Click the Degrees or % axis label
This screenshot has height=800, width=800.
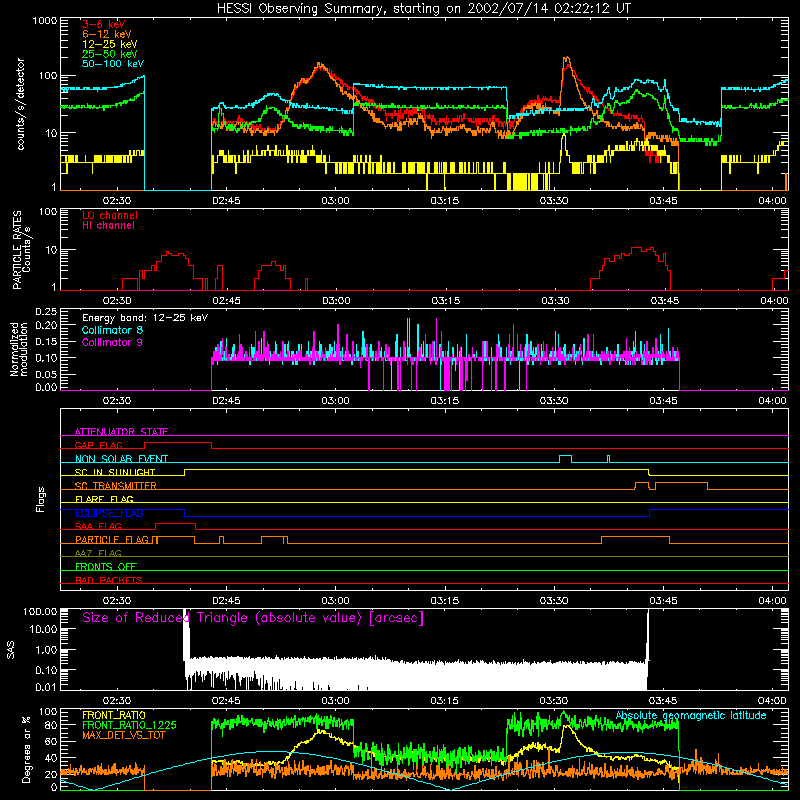26,749
